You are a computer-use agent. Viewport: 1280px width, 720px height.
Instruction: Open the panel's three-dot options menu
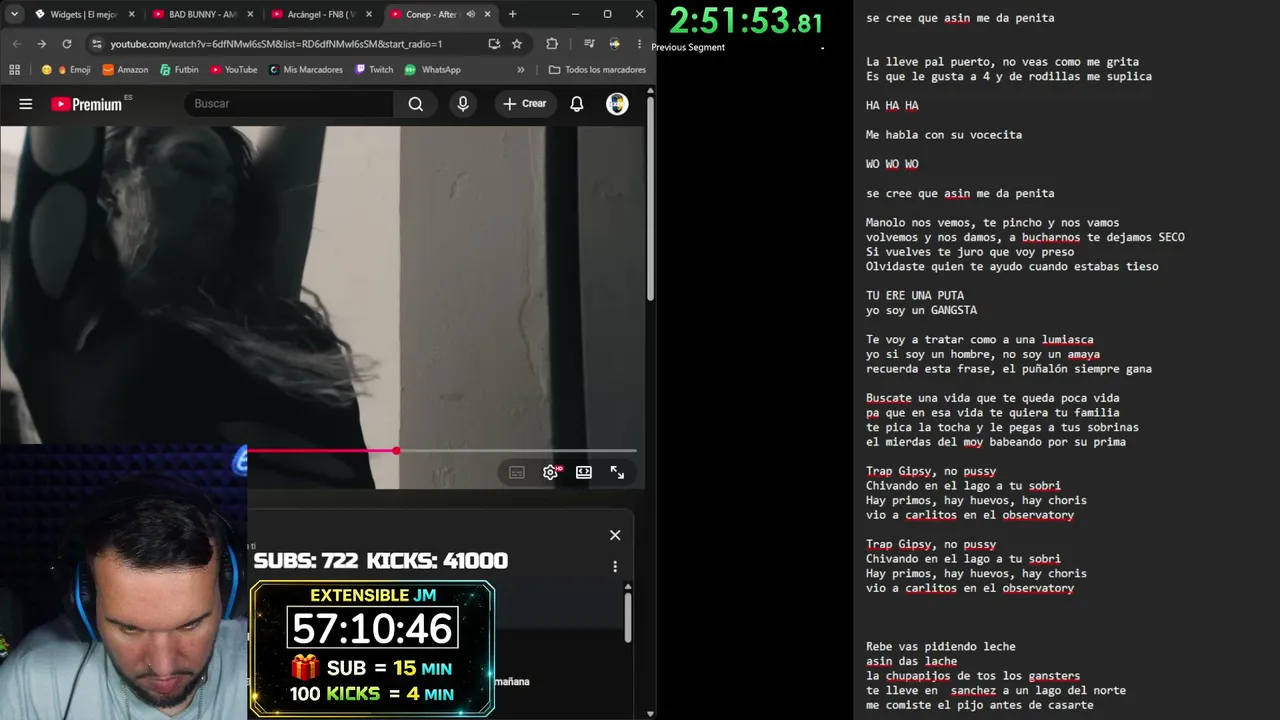tap(615, 566)
